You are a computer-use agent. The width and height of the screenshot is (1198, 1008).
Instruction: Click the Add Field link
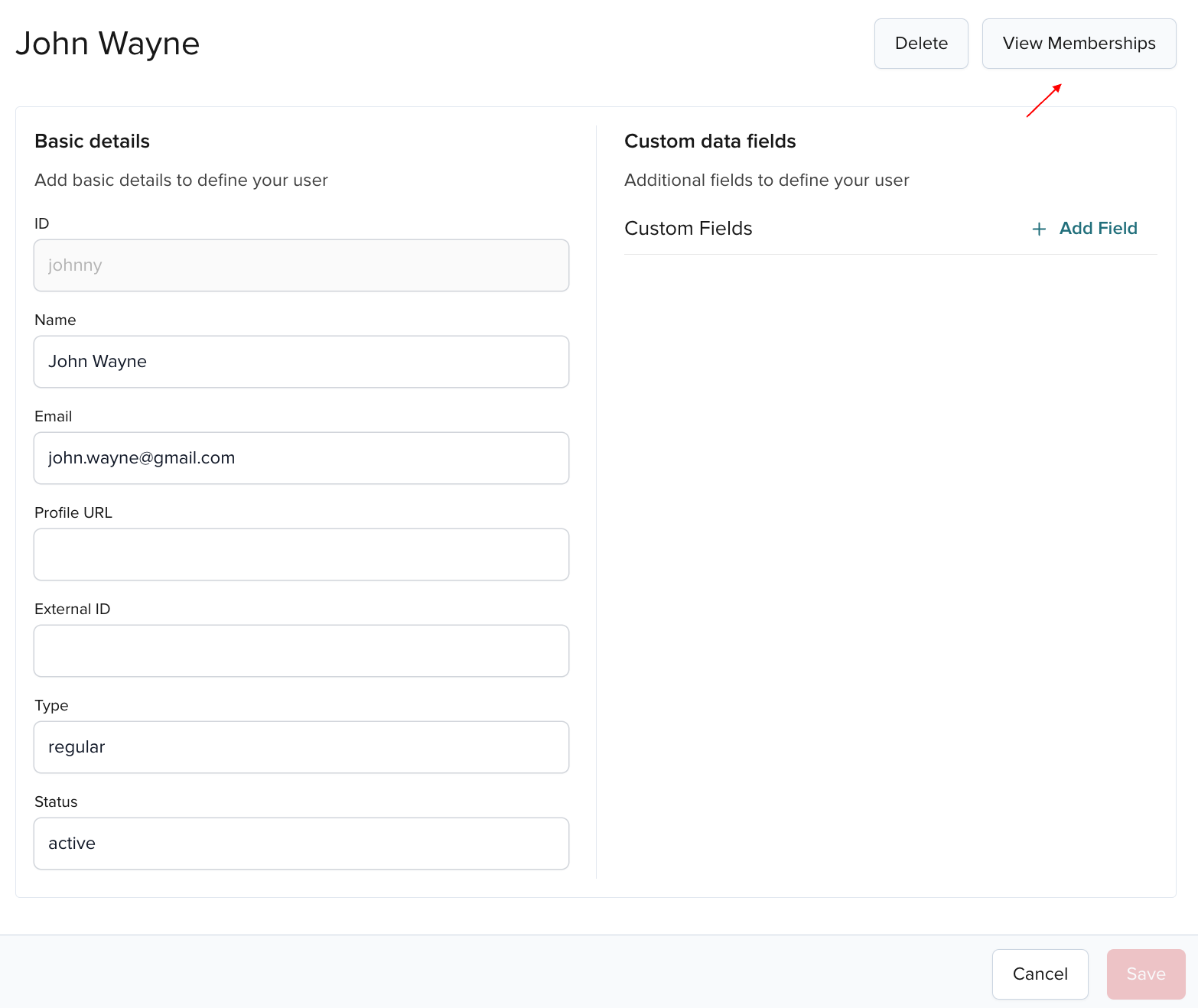[1098, 229]
